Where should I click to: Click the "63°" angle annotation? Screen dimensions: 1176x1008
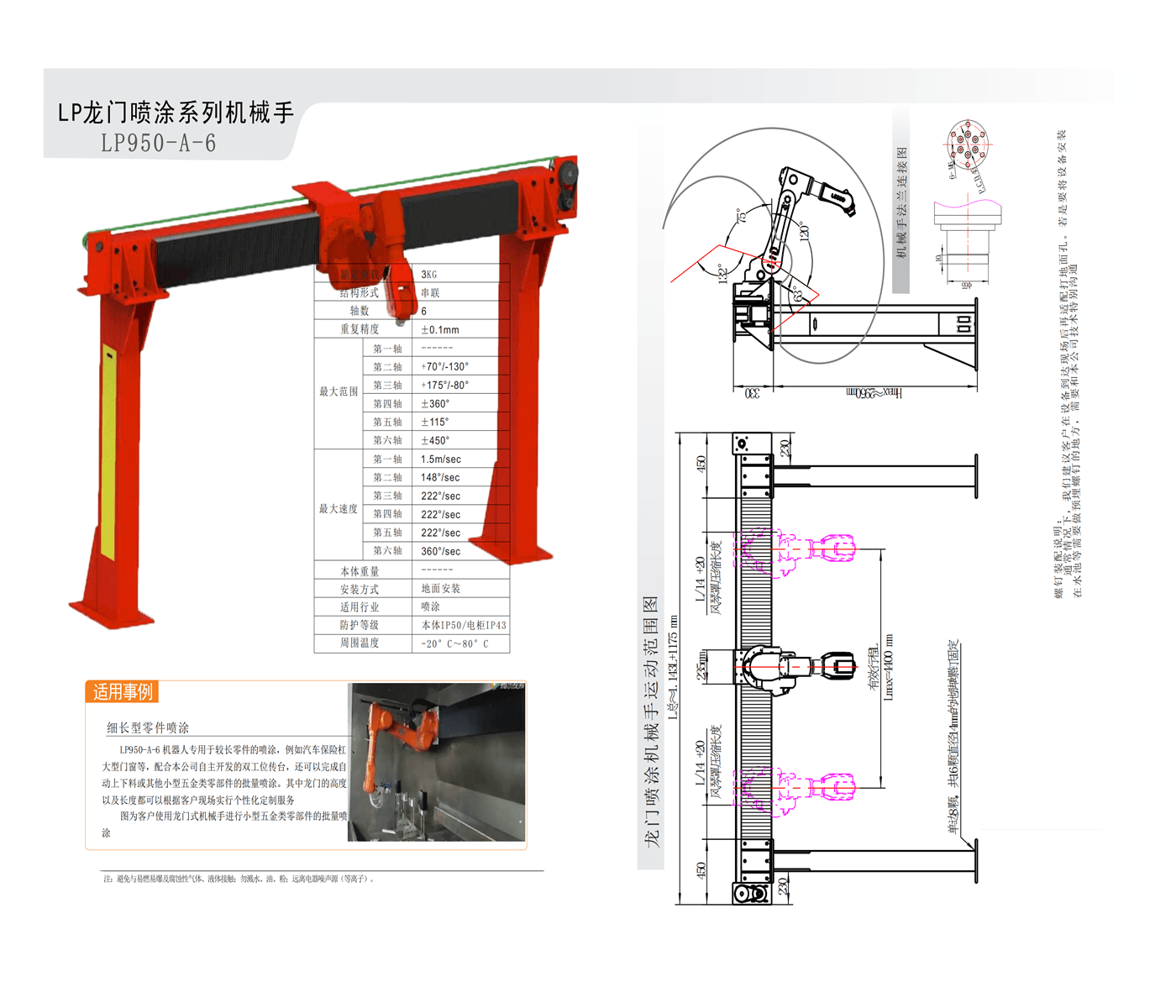pos(797,293)
